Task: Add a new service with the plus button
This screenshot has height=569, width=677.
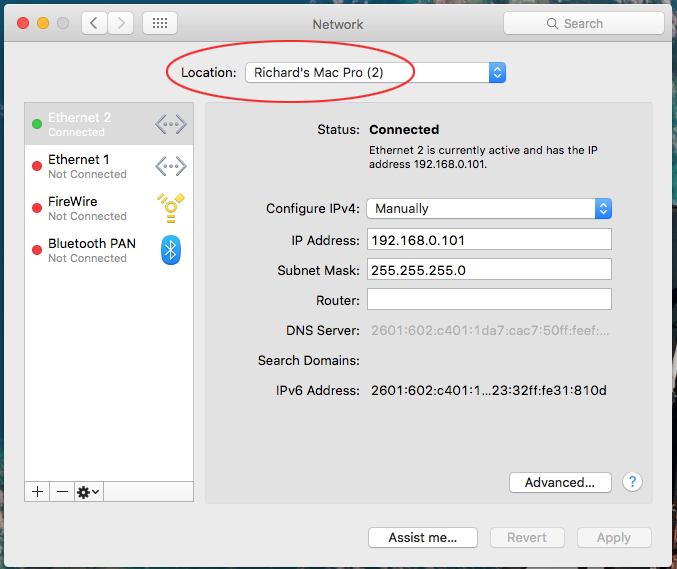Action: coord(37,492)
